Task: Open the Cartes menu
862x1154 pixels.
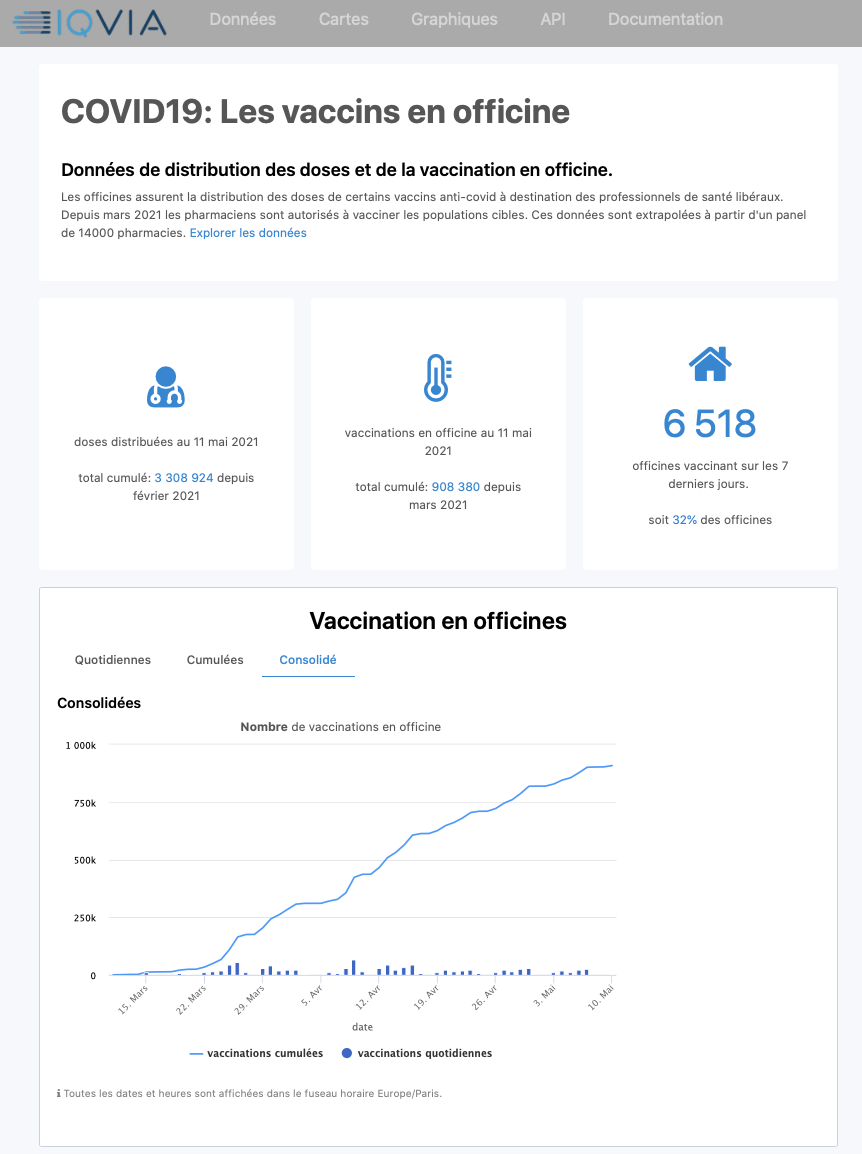Action: click(344, 19)
